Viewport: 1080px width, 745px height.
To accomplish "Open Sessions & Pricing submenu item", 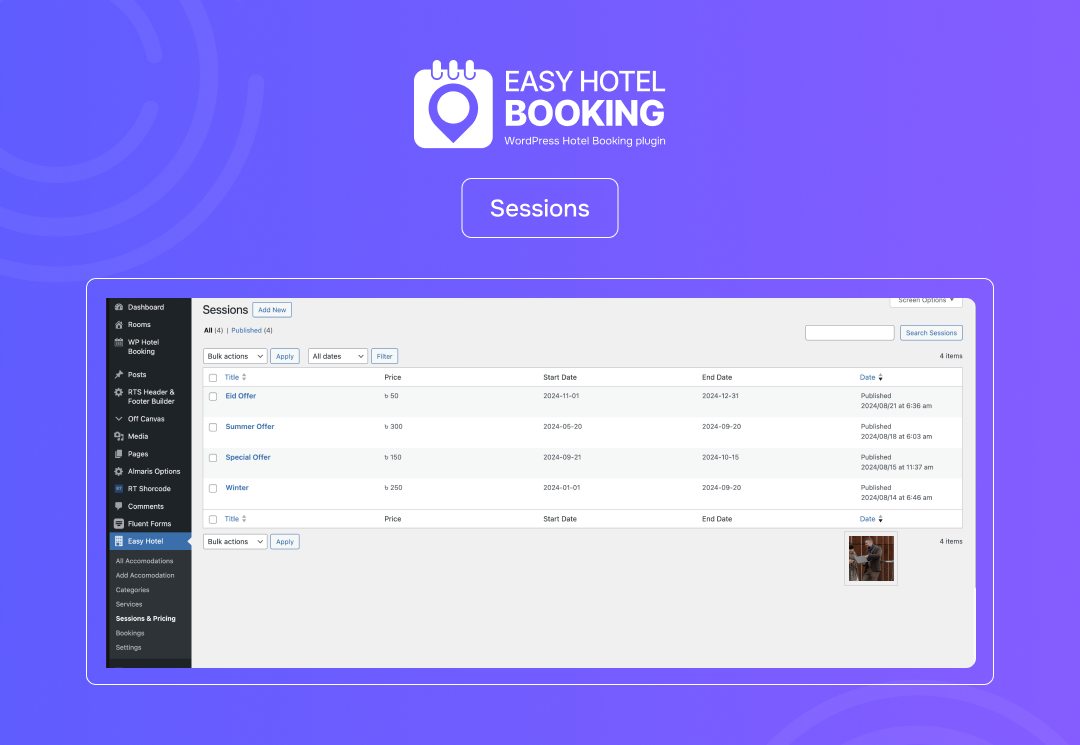I will [145, 619].
